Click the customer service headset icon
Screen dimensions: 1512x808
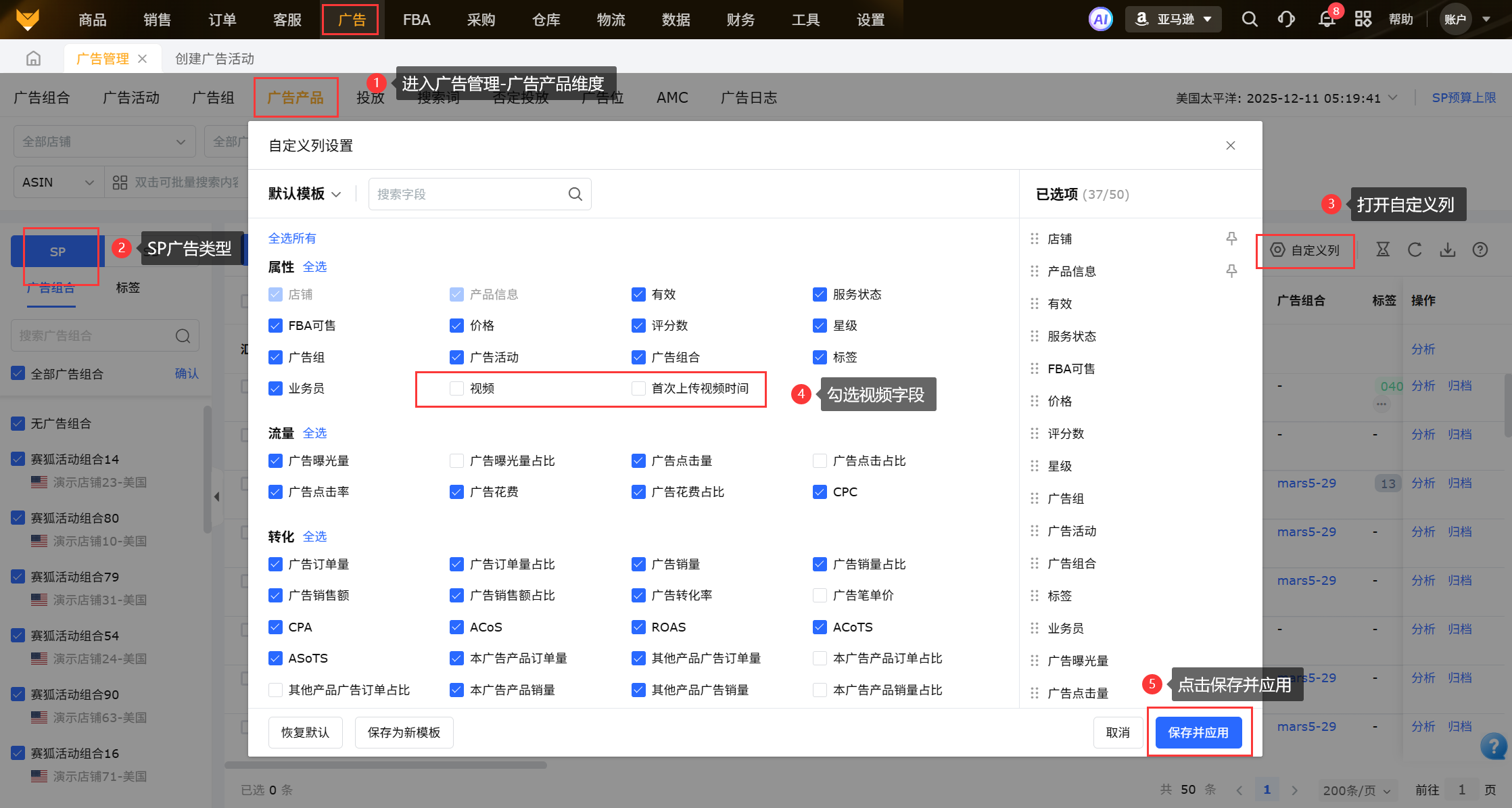click(x=1286, y=19)
